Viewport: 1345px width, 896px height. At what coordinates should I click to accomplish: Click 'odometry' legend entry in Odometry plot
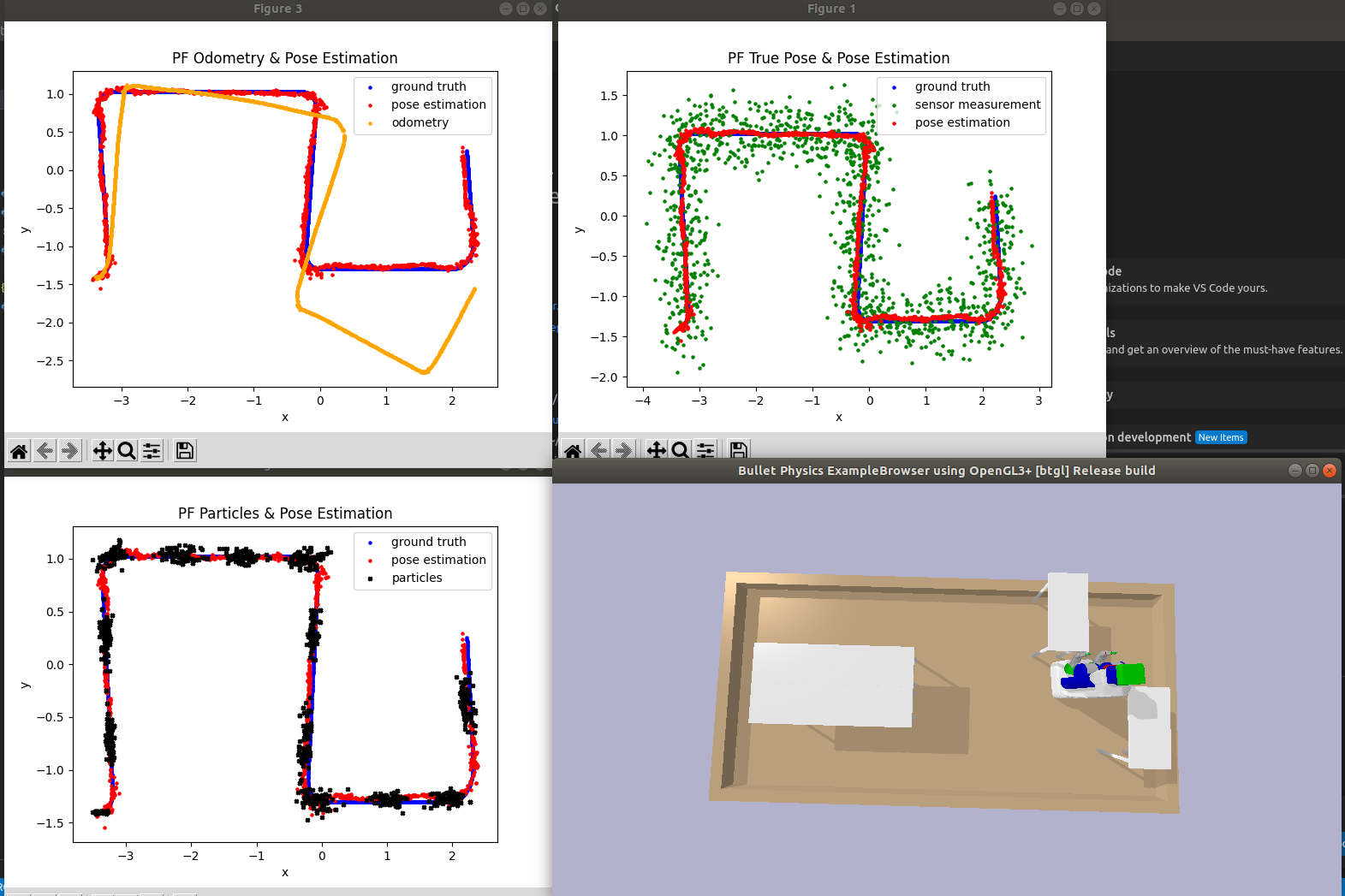coord(420,122)
